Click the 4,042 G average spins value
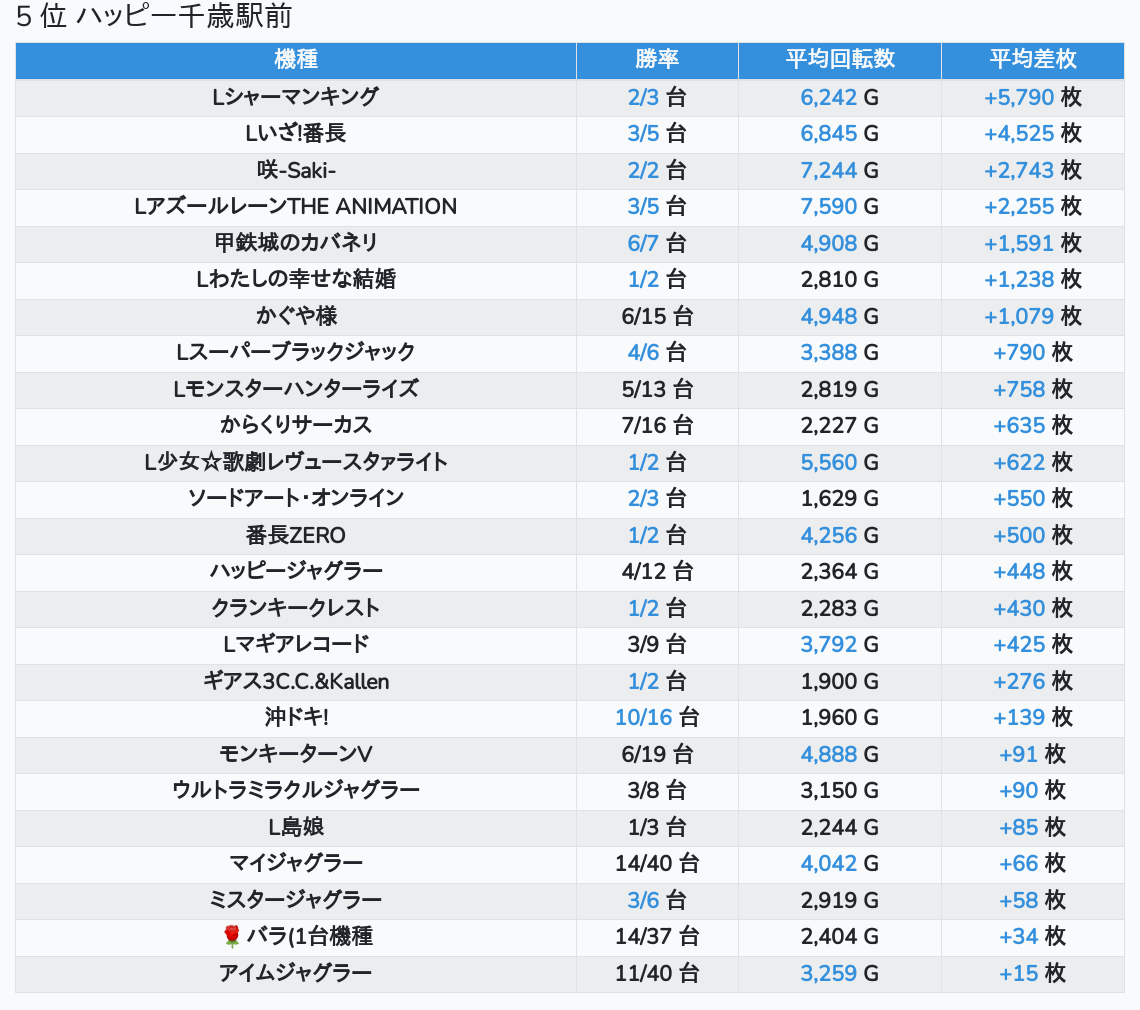The image size is (1140, 1010). [x=840, y=864]
